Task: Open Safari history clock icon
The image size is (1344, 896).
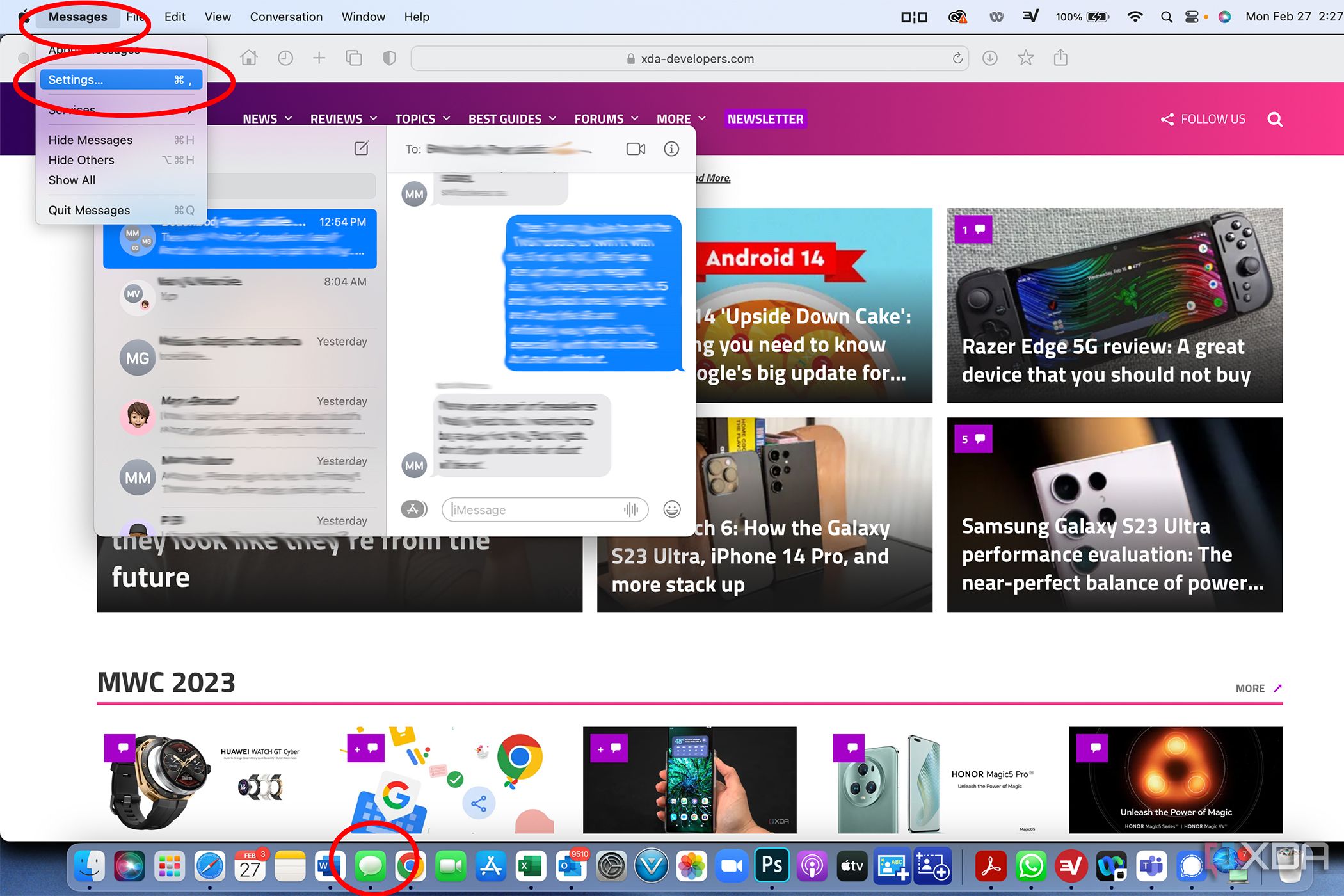Action: pyautogui.click(x=285, y=58)
